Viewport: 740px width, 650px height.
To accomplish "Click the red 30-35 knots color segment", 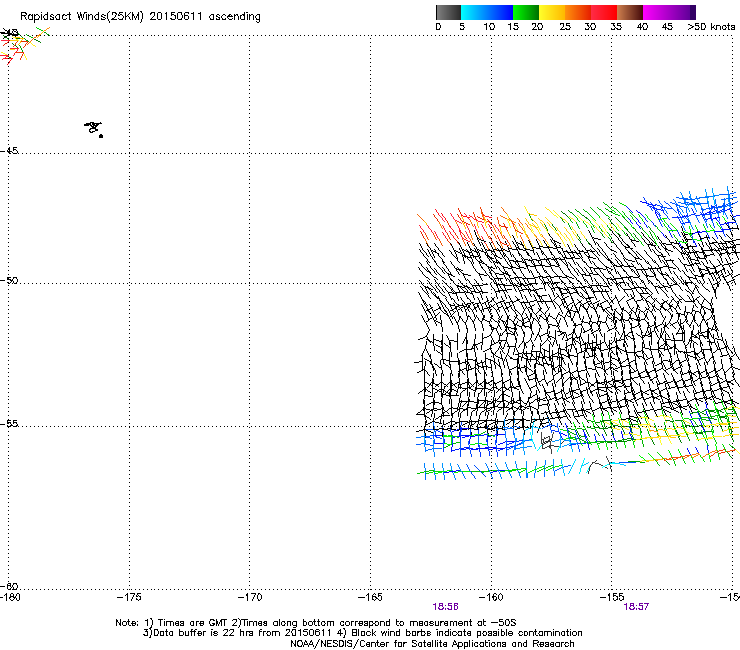I will point(604,12).
